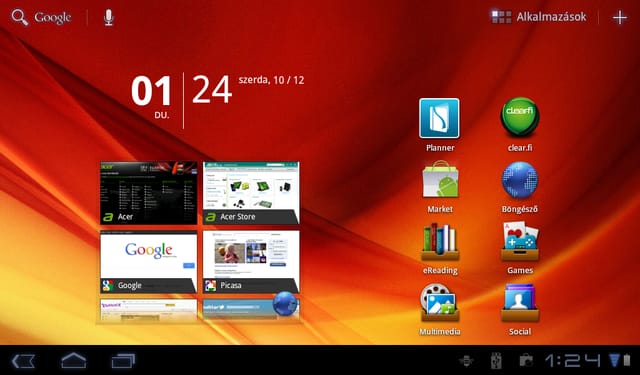Image resolution: width=640 pixels, height=375 pixels.
Task: Open the Acer bookmark thumbnail
Action: (x=149, y=193)
